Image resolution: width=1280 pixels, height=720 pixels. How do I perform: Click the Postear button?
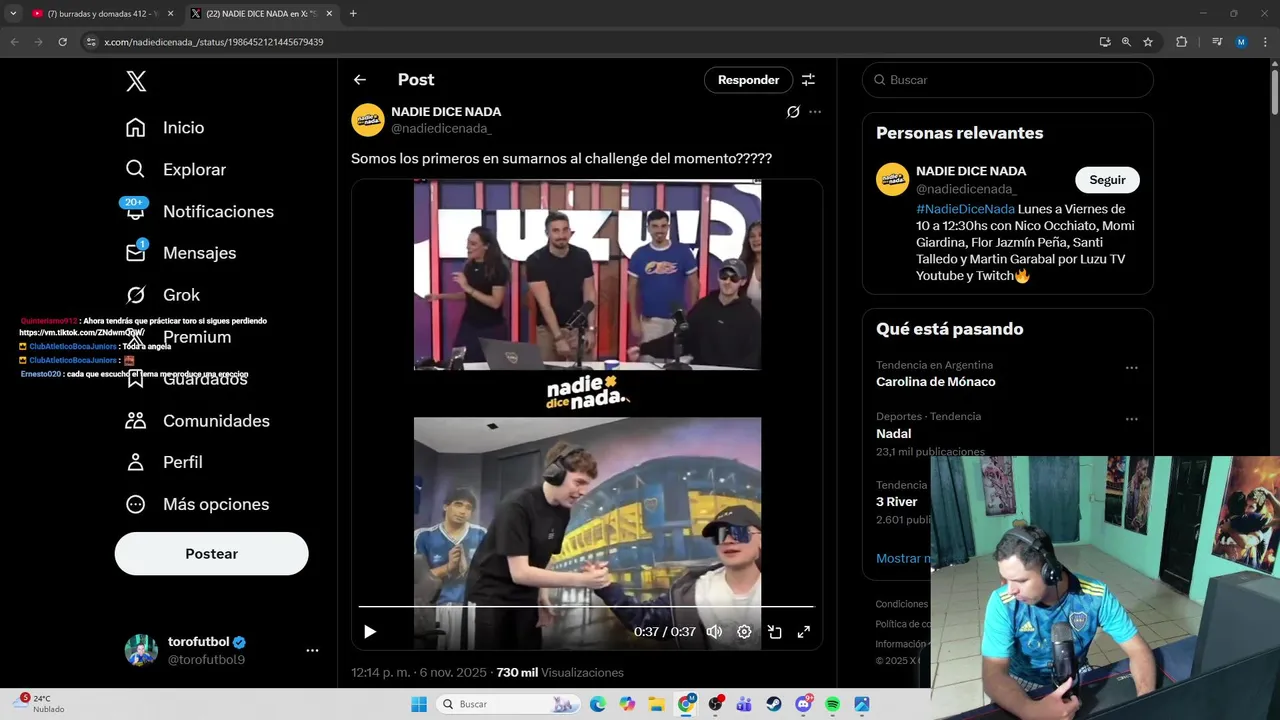pos(211,554)
